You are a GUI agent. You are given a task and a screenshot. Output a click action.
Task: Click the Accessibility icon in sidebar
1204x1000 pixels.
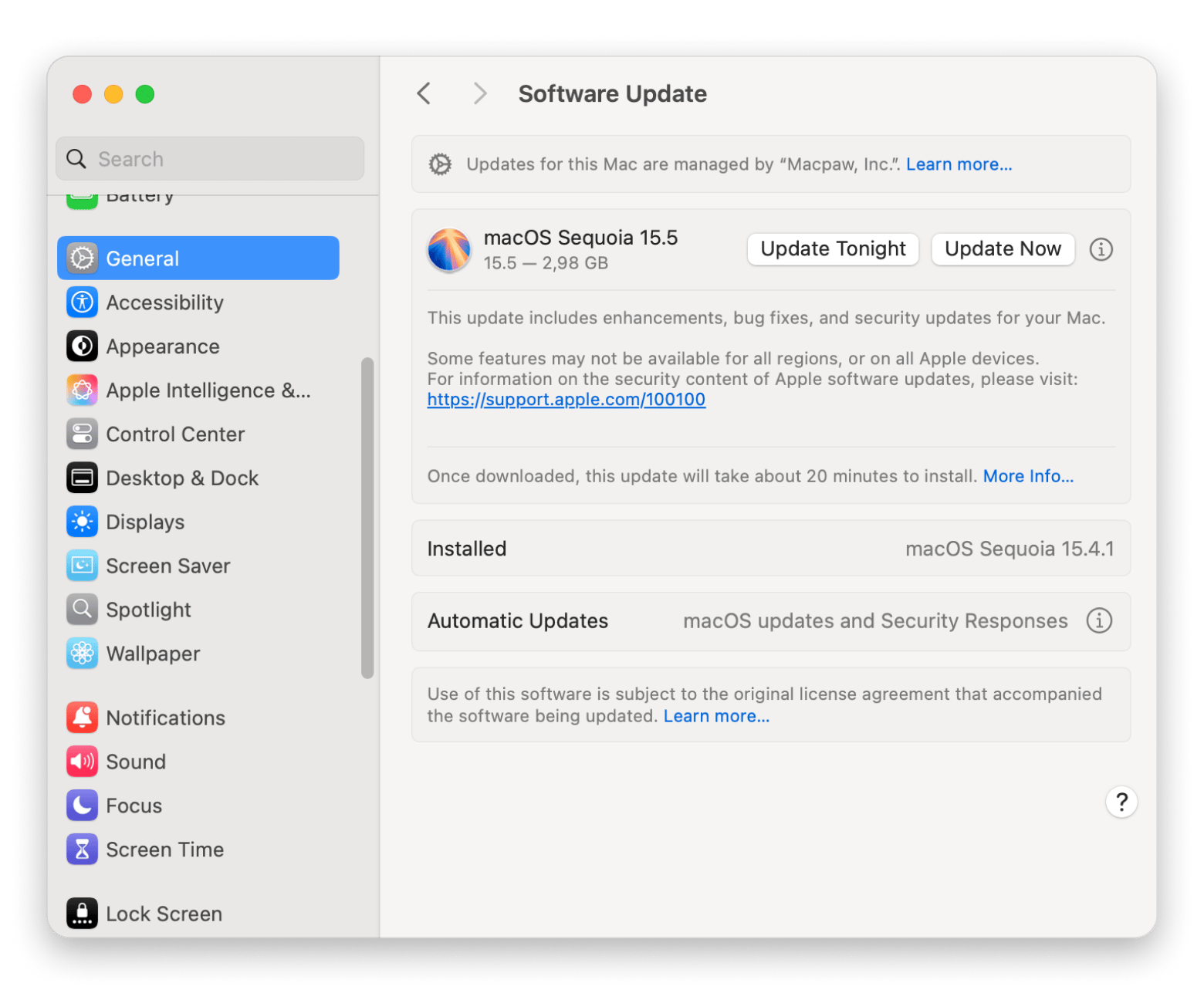[82, 302]
